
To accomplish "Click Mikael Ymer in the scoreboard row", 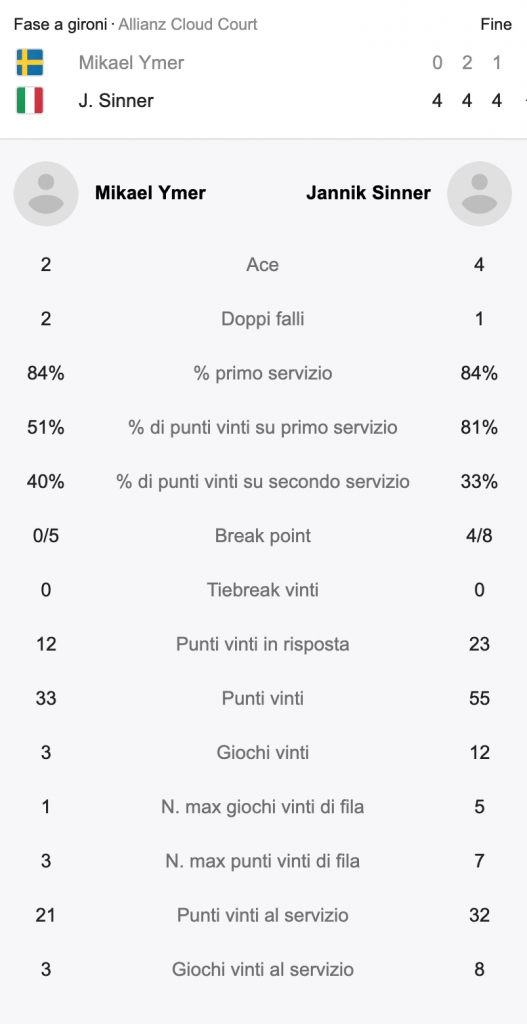I will click(131, 63).
